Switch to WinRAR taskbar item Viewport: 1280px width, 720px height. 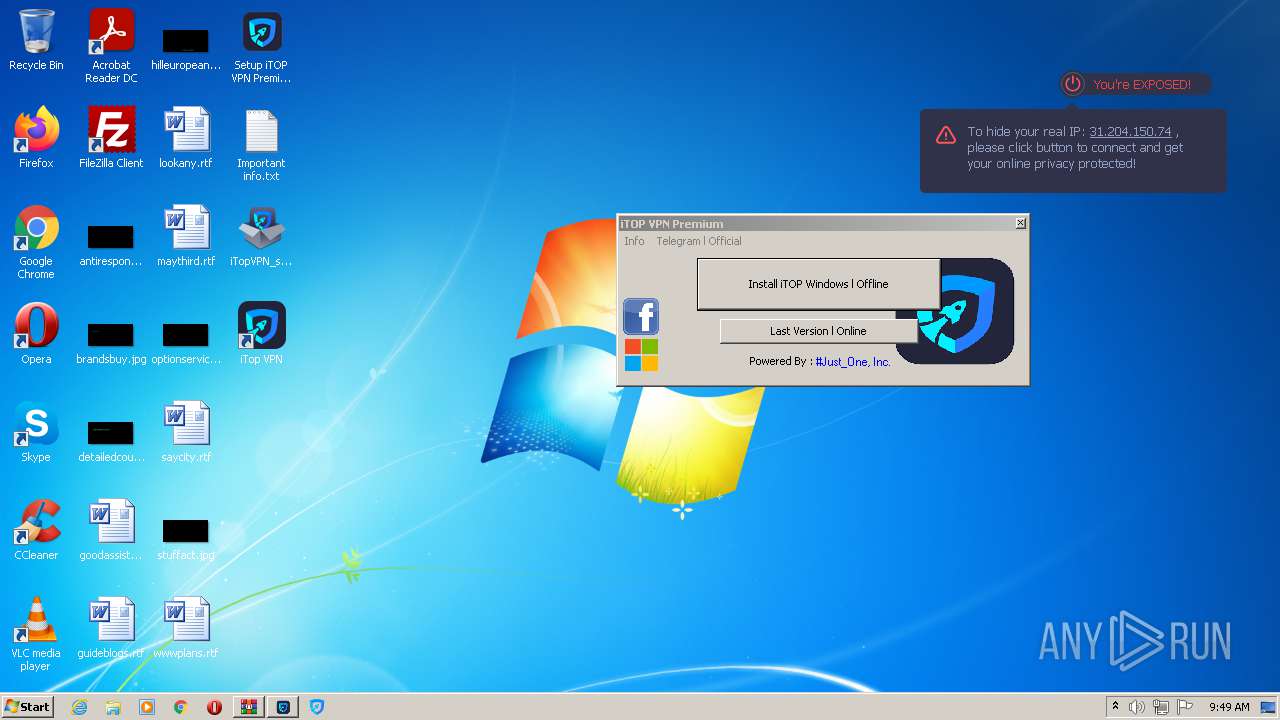tap(248, 707)
